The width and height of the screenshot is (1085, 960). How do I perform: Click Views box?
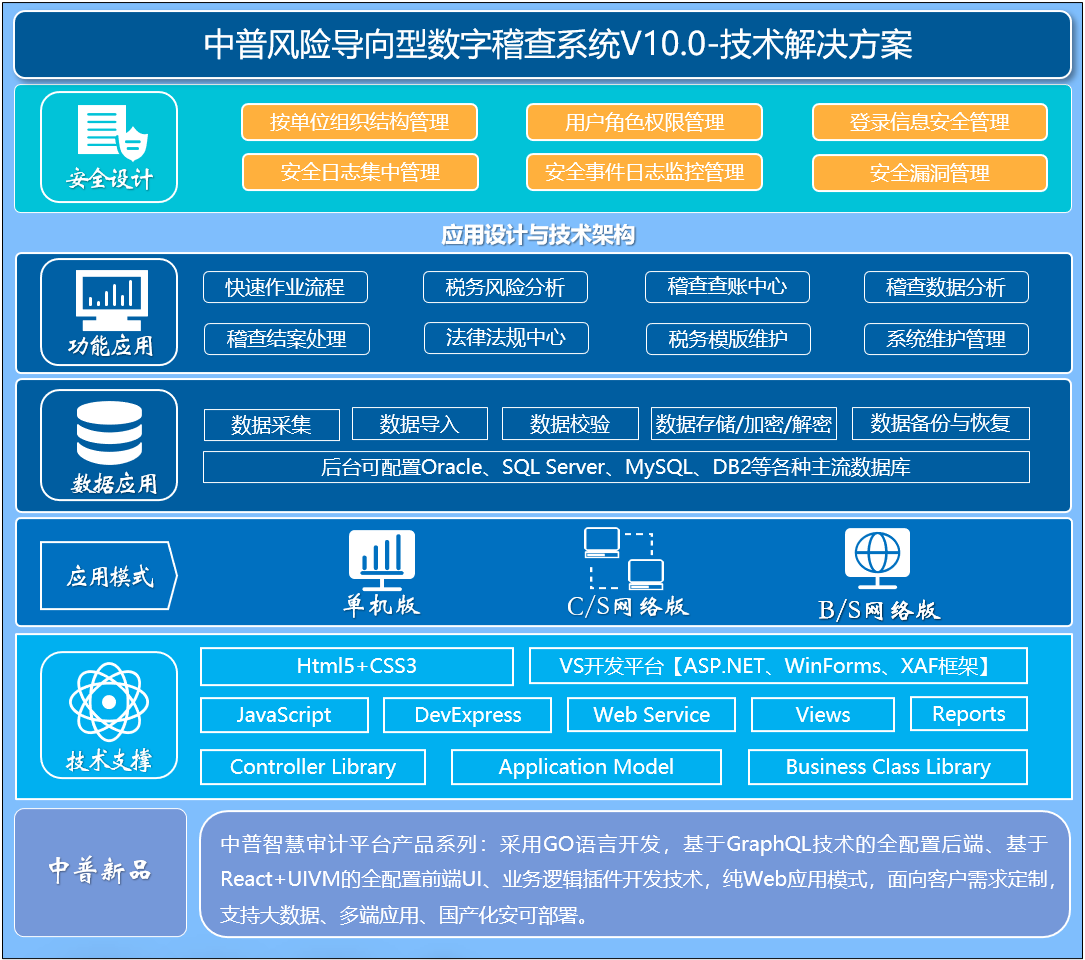point(823,714)
